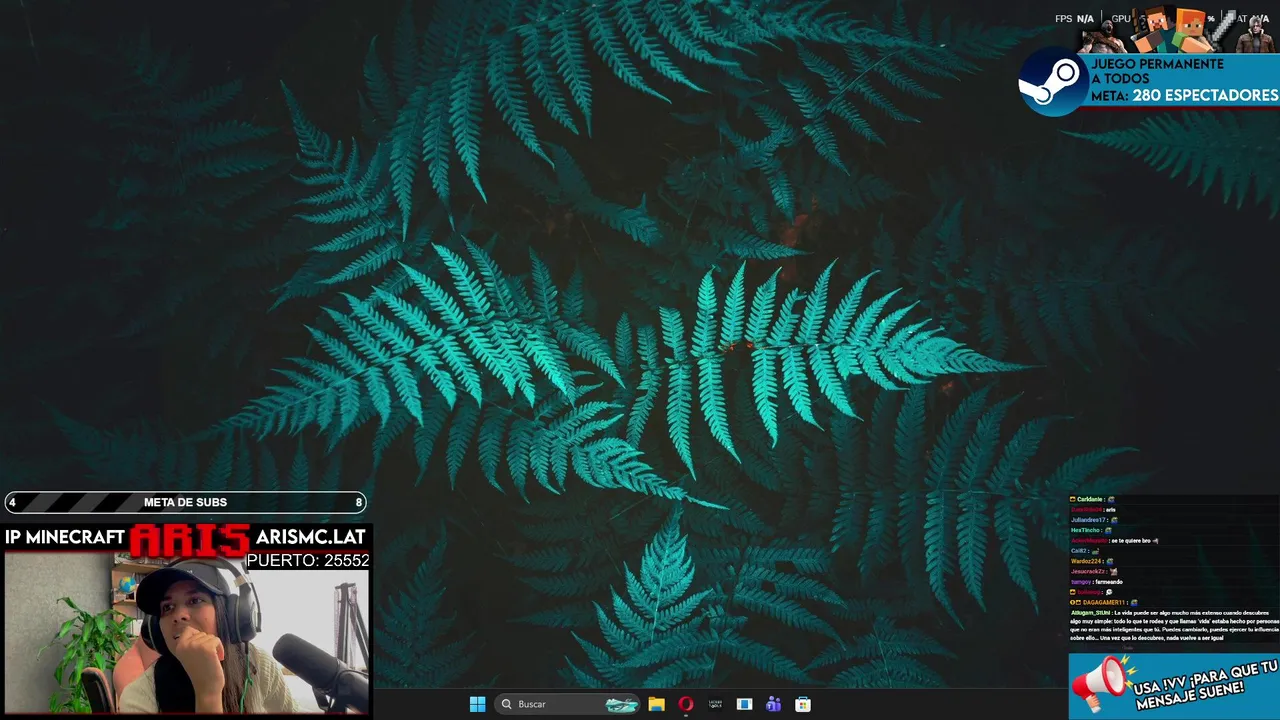
Task: Click the 'JUEGO PERMANENTE' banner text
Action: click(x=1157, y=64)
